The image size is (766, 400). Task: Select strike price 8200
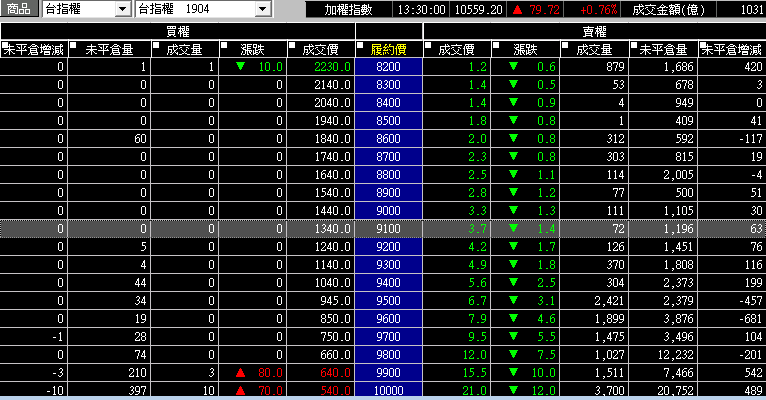388,66
